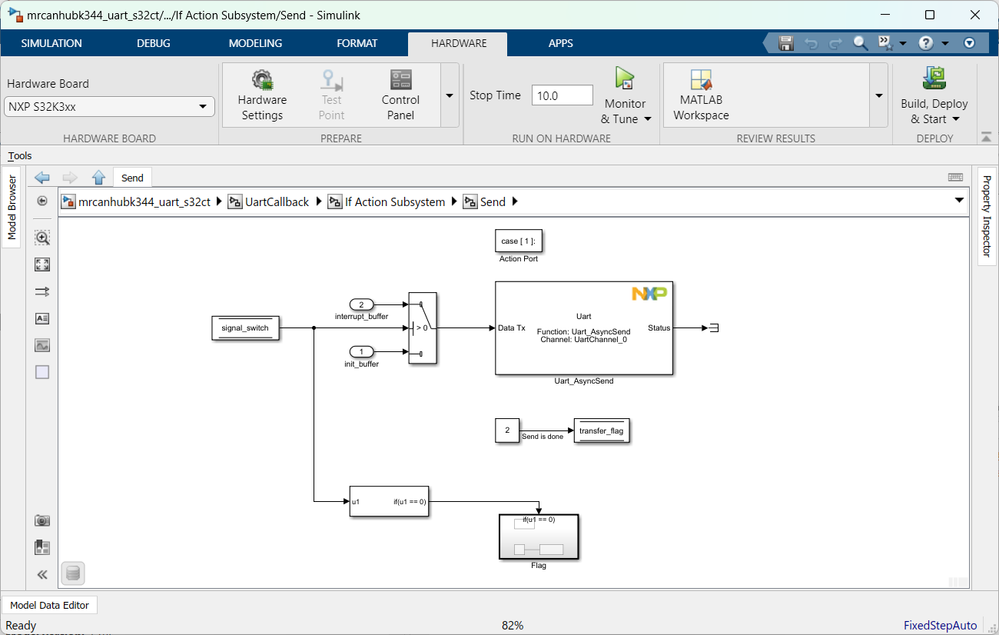
Task: Click the Search magnifier in the toolstrip
Action: pos(860,43)
